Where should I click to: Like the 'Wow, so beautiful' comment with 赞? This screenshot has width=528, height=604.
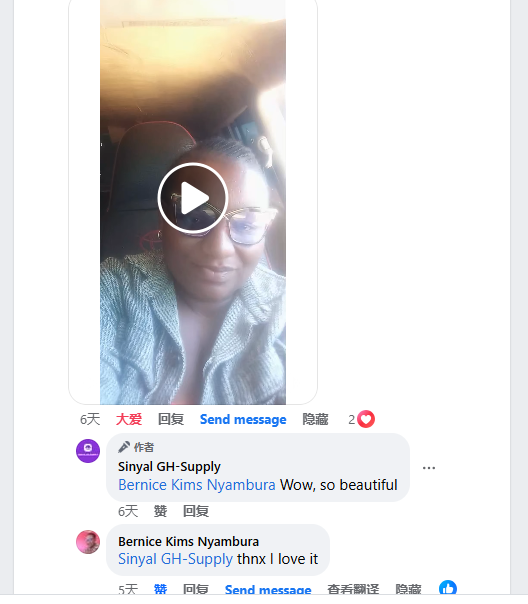pos(160,511)
